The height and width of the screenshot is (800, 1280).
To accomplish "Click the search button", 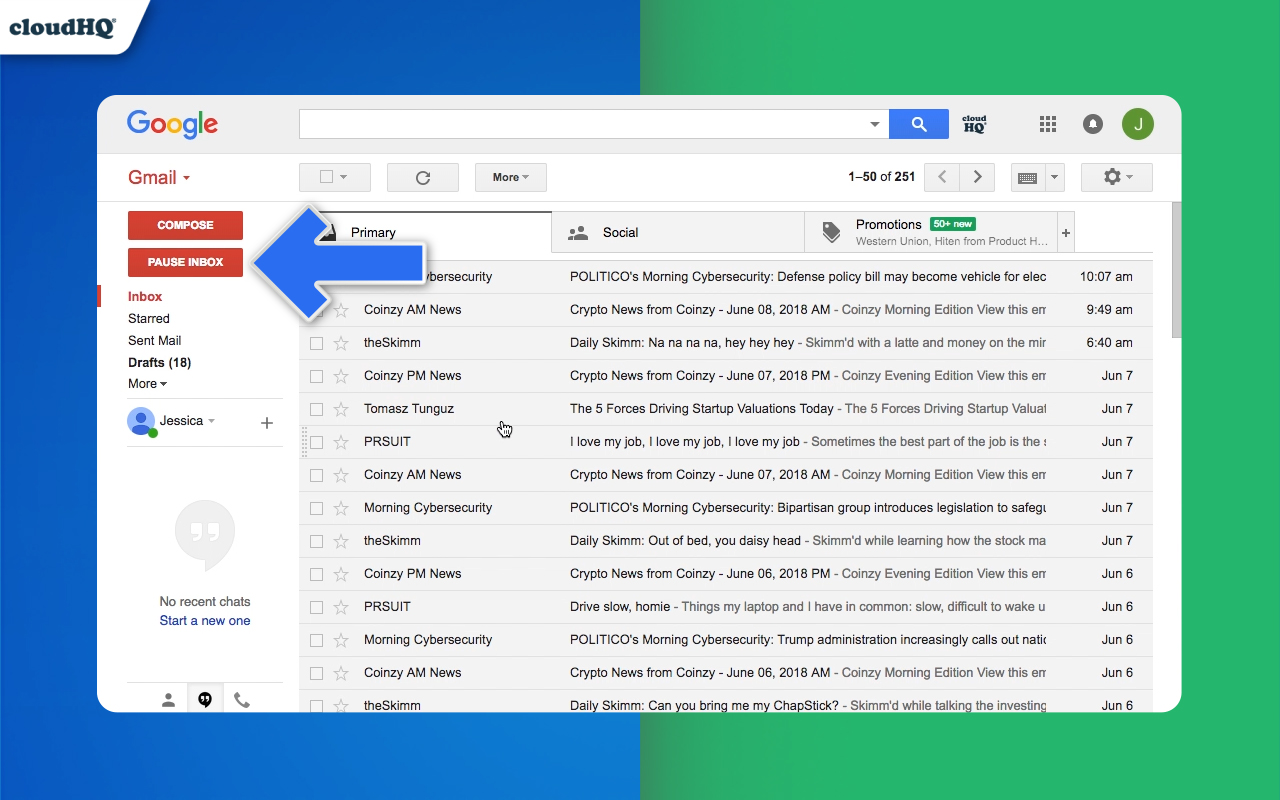I will click(918, 123).
